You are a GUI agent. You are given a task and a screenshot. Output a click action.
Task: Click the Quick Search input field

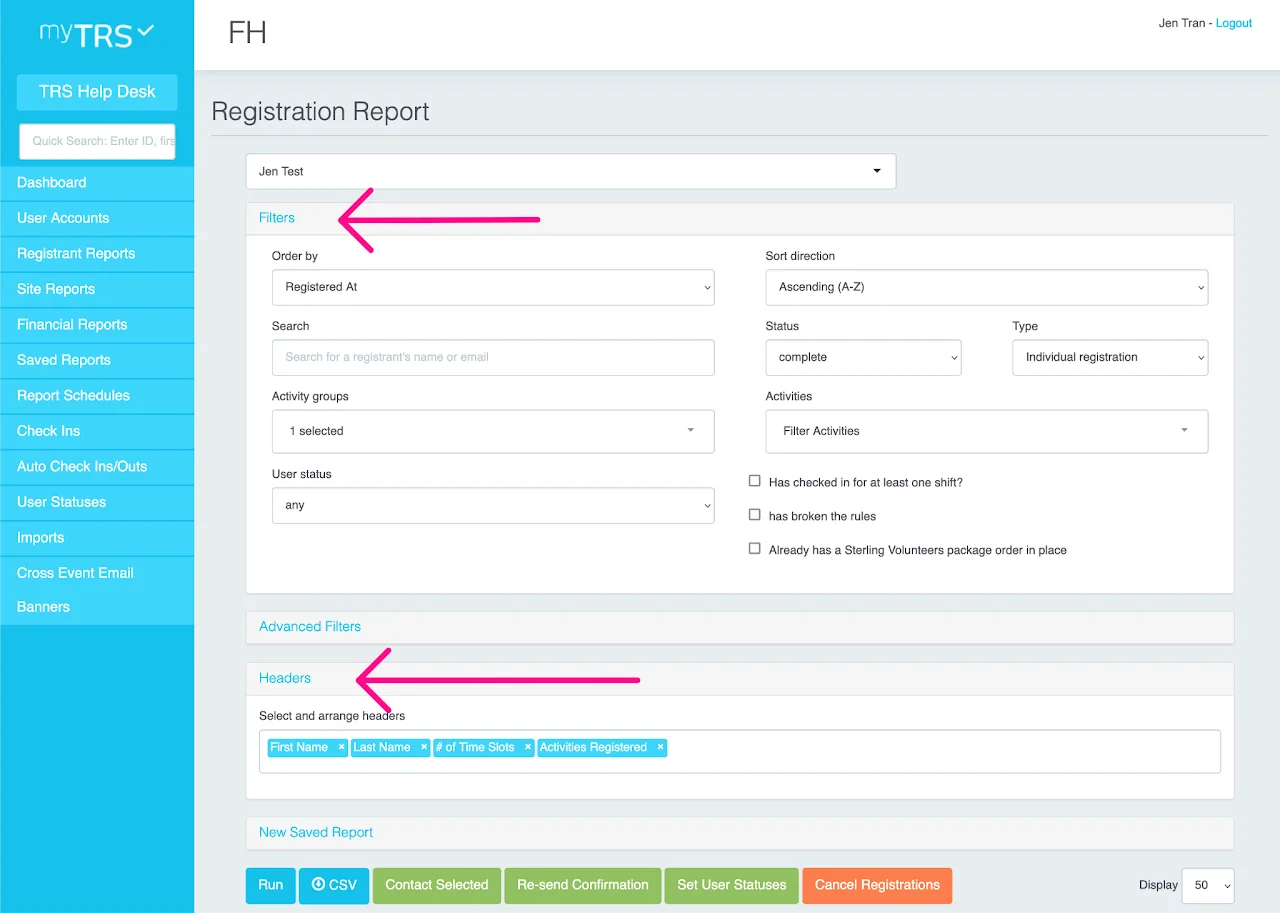click(97, 141)
